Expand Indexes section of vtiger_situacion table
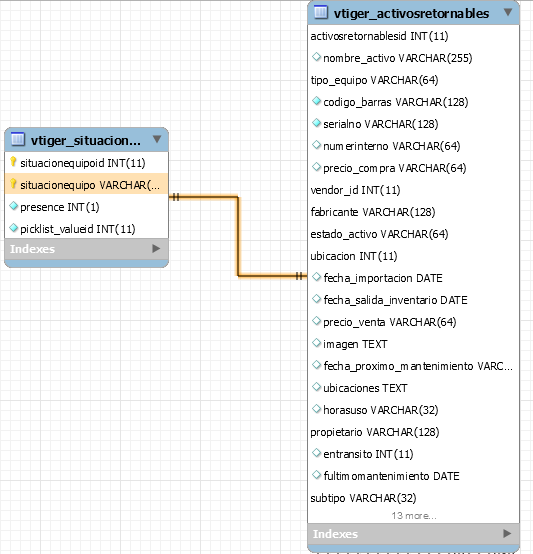The width and height of the screenshot is (533, 554). (156, 249)
